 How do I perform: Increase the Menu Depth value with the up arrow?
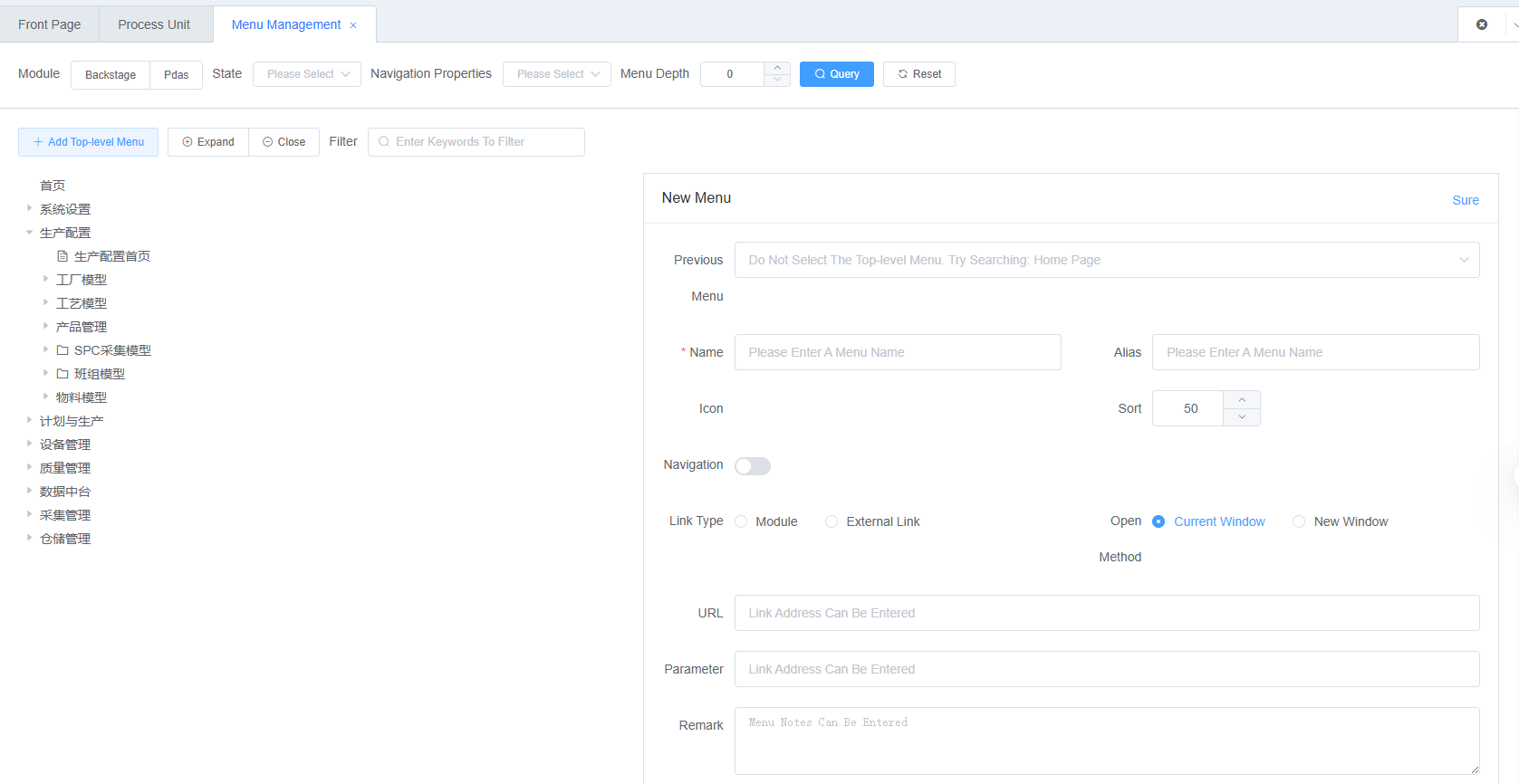(777, 68)
